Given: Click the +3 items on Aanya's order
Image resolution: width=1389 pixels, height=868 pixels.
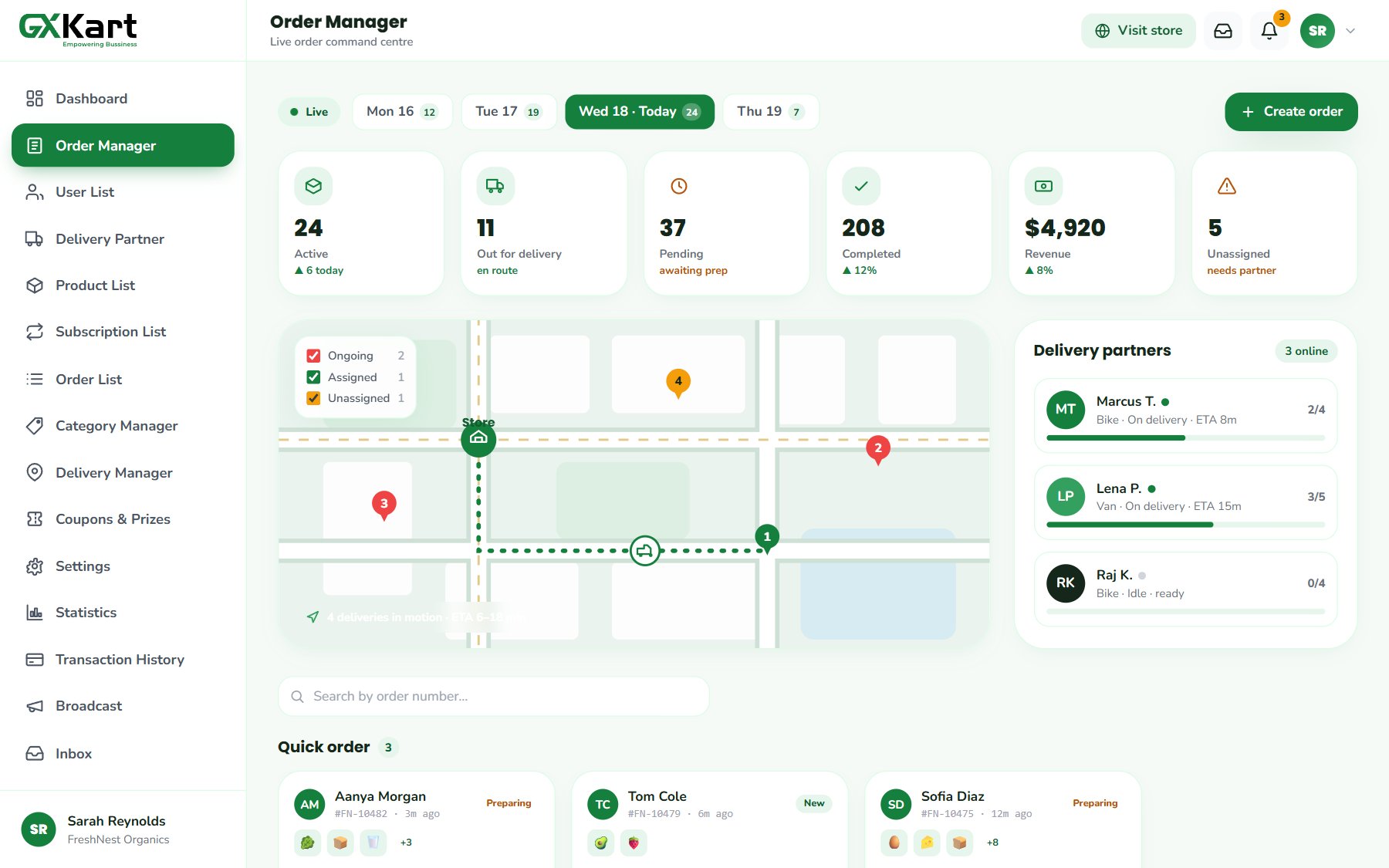Looking at the screenshot, I should pyautogui.click(x=406, y=843).
